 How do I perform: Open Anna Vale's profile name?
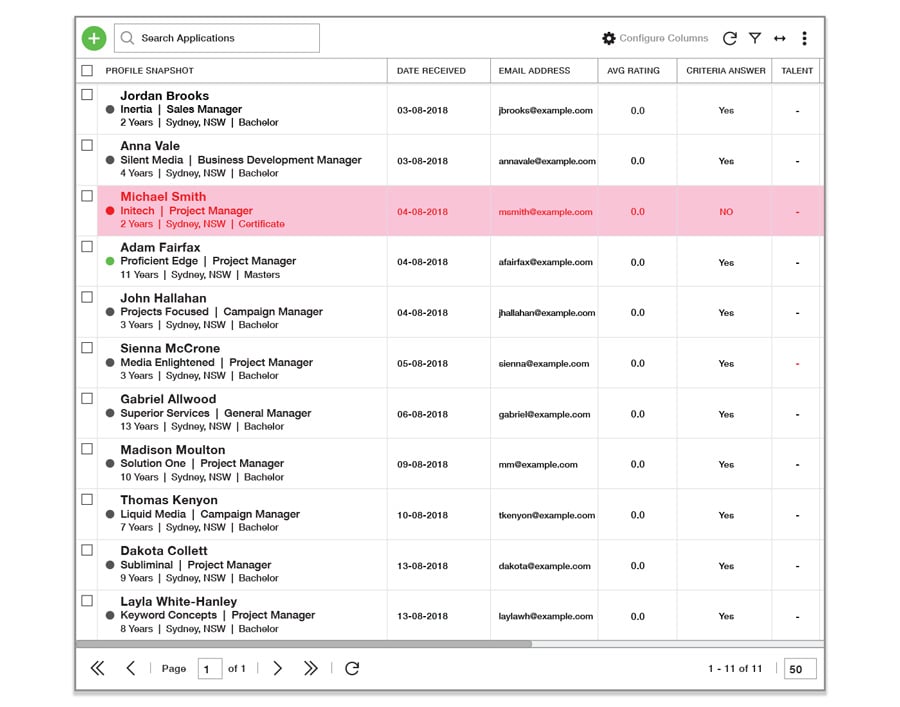(x=150, y=146)
